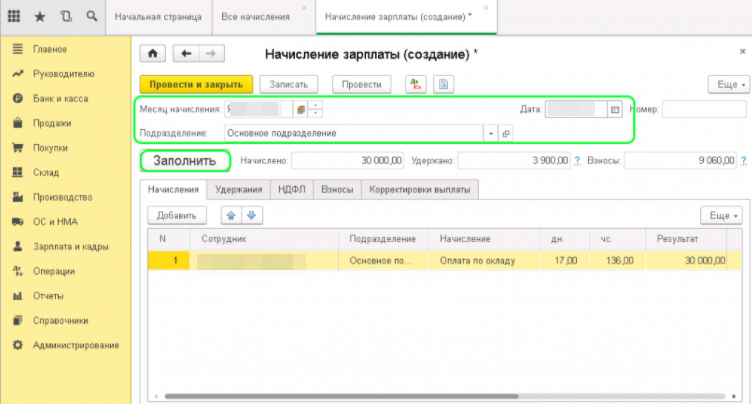Click the Взносы amount field
Screen dimensions: 752x404
coord(680,161)
